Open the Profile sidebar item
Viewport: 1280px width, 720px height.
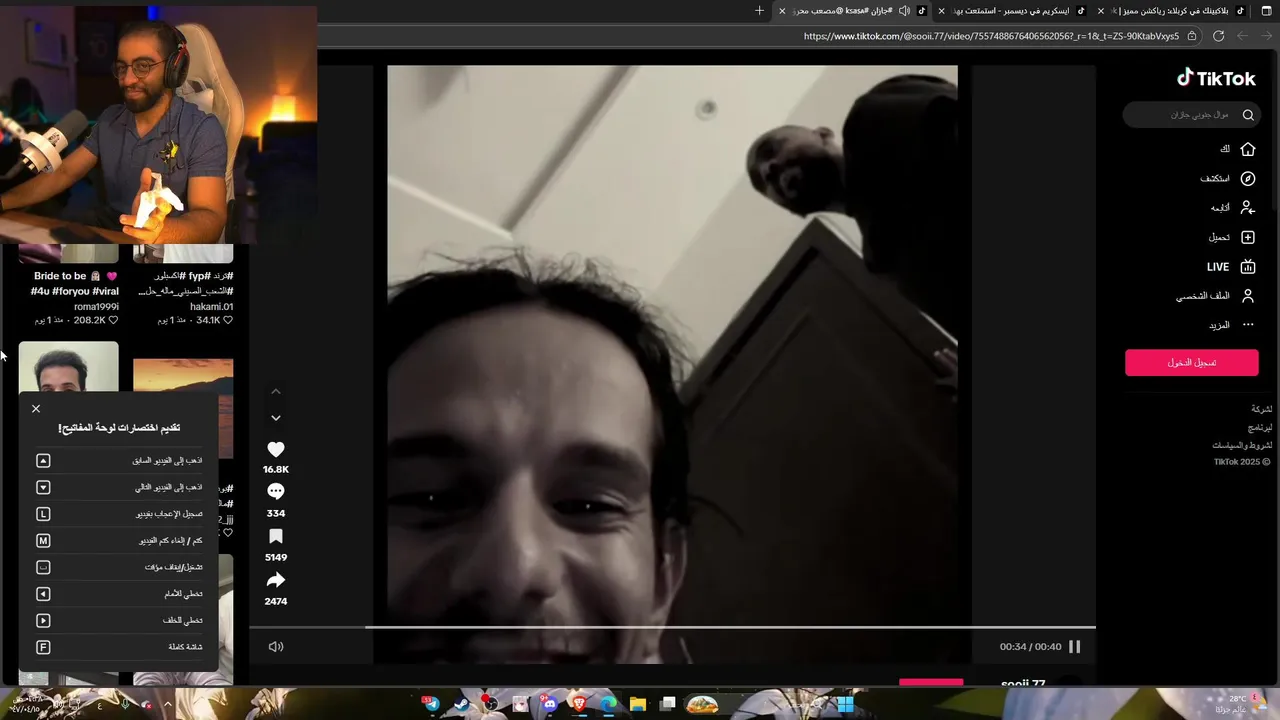click(x=1215, y=296)
